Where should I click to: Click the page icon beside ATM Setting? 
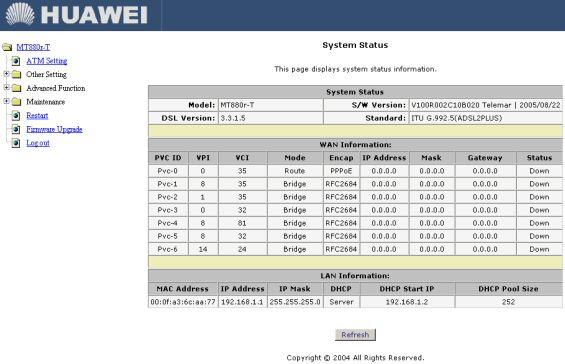16,61
